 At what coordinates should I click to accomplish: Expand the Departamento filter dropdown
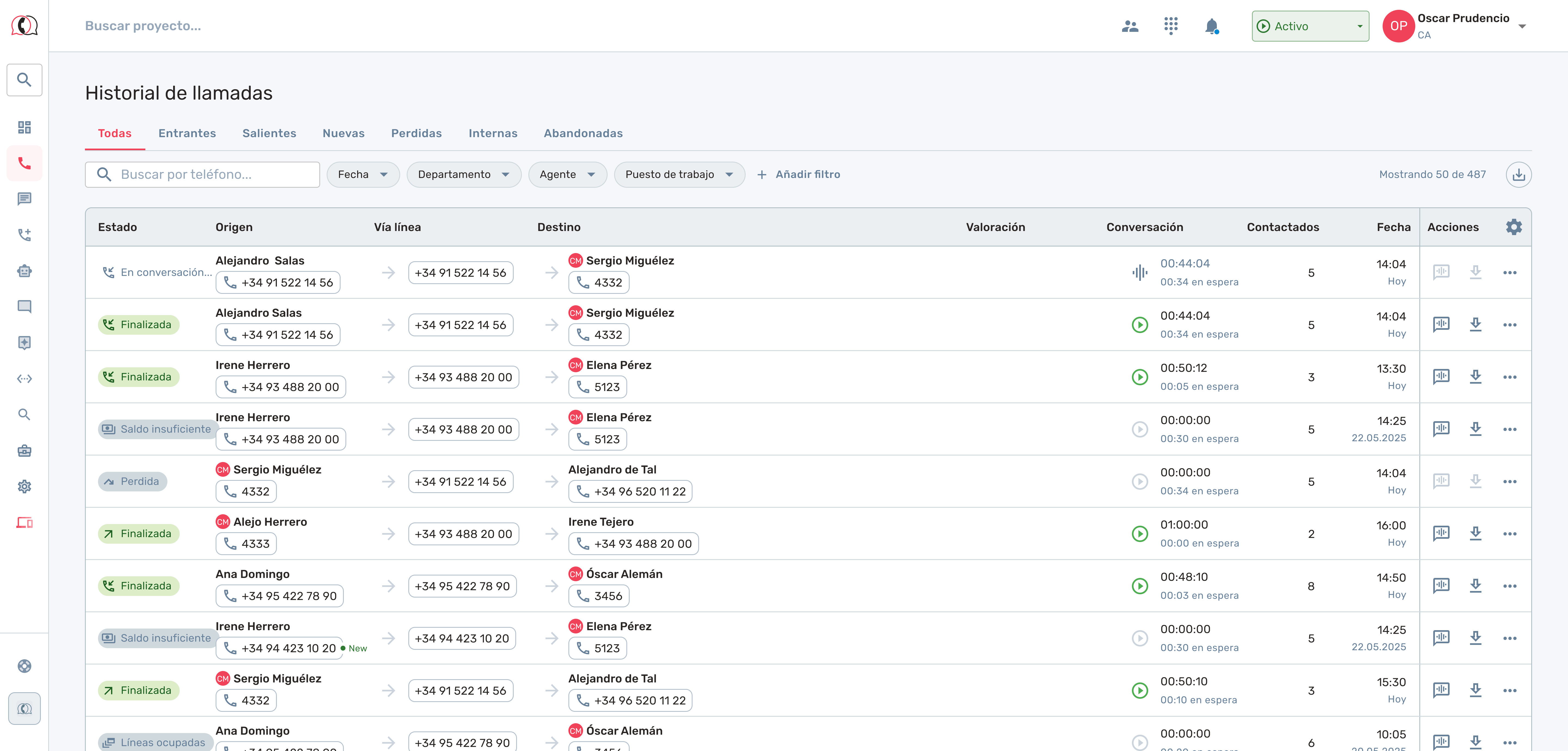[x=463, y=175]
